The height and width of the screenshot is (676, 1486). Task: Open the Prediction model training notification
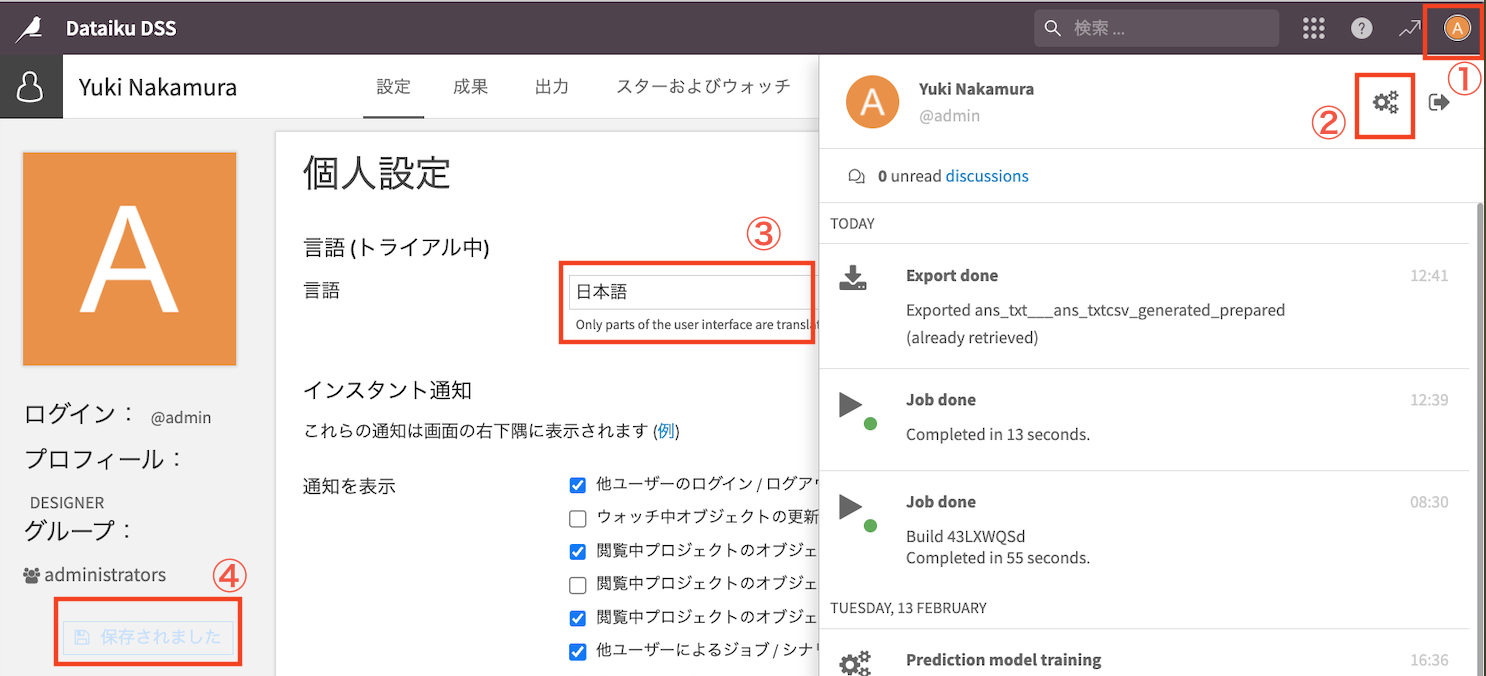pos(1146,655)
